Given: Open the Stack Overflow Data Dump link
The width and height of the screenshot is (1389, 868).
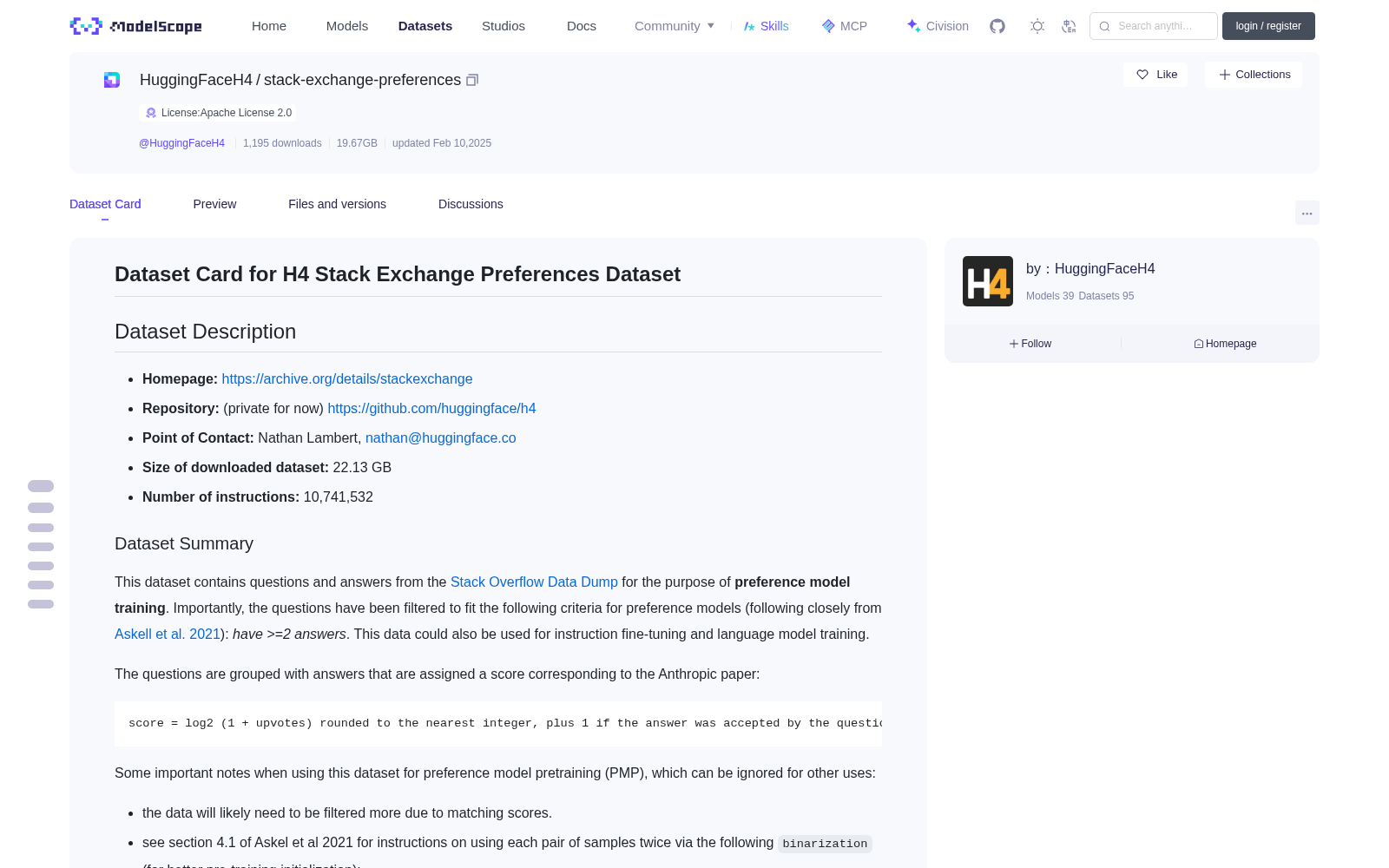Looking at the screenshot, I should click(x=534, y=582).
